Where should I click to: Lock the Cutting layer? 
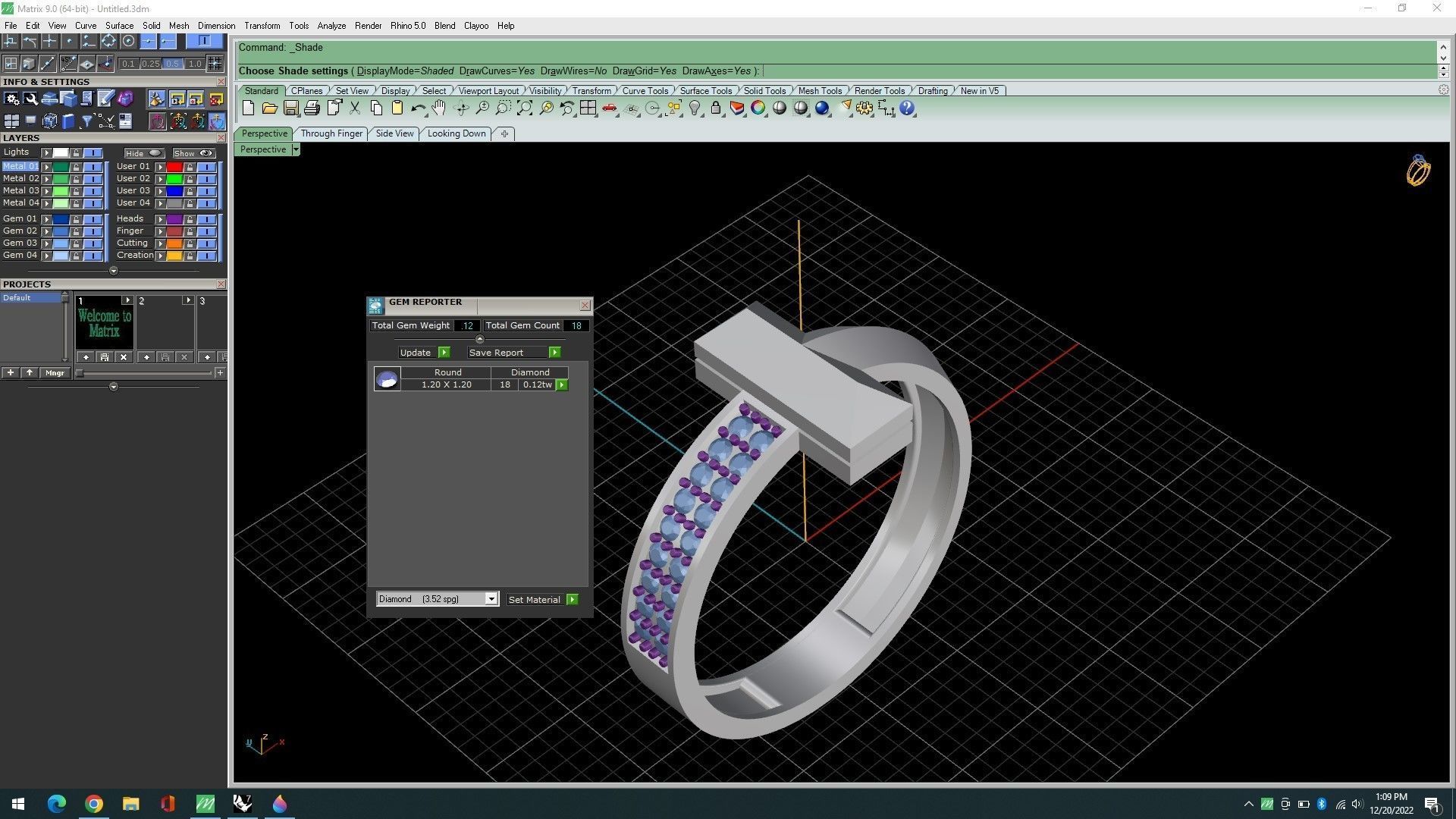[x=190, y=243]
